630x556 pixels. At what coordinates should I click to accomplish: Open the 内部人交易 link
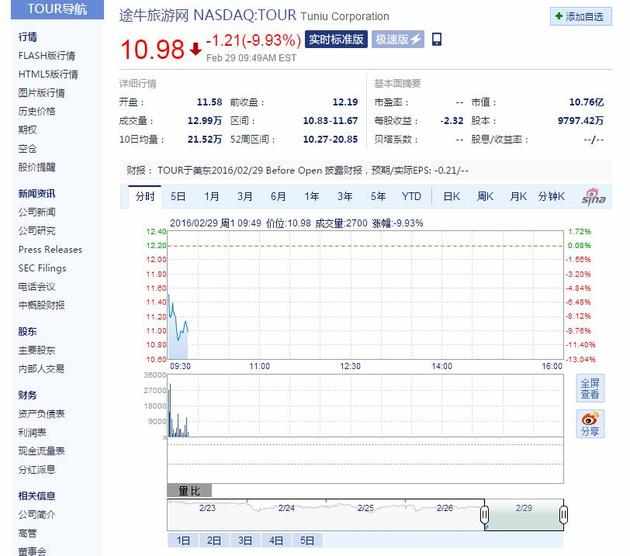click(41, 368)
